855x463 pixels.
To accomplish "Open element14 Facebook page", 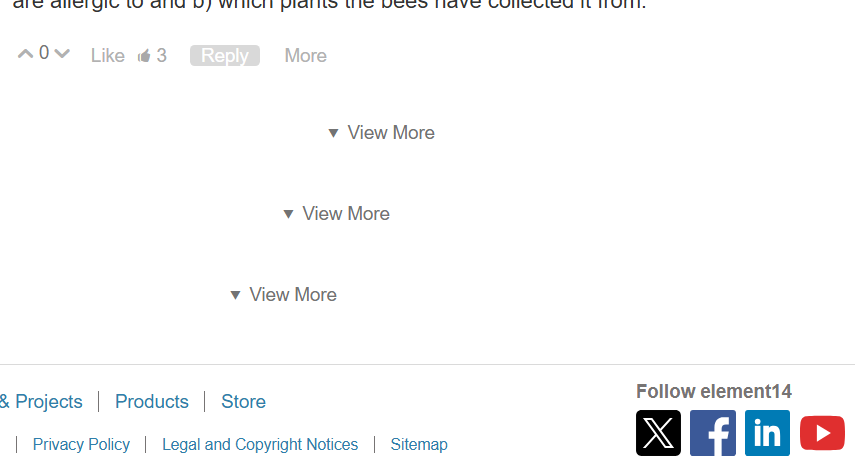I will tap(713, 433).
